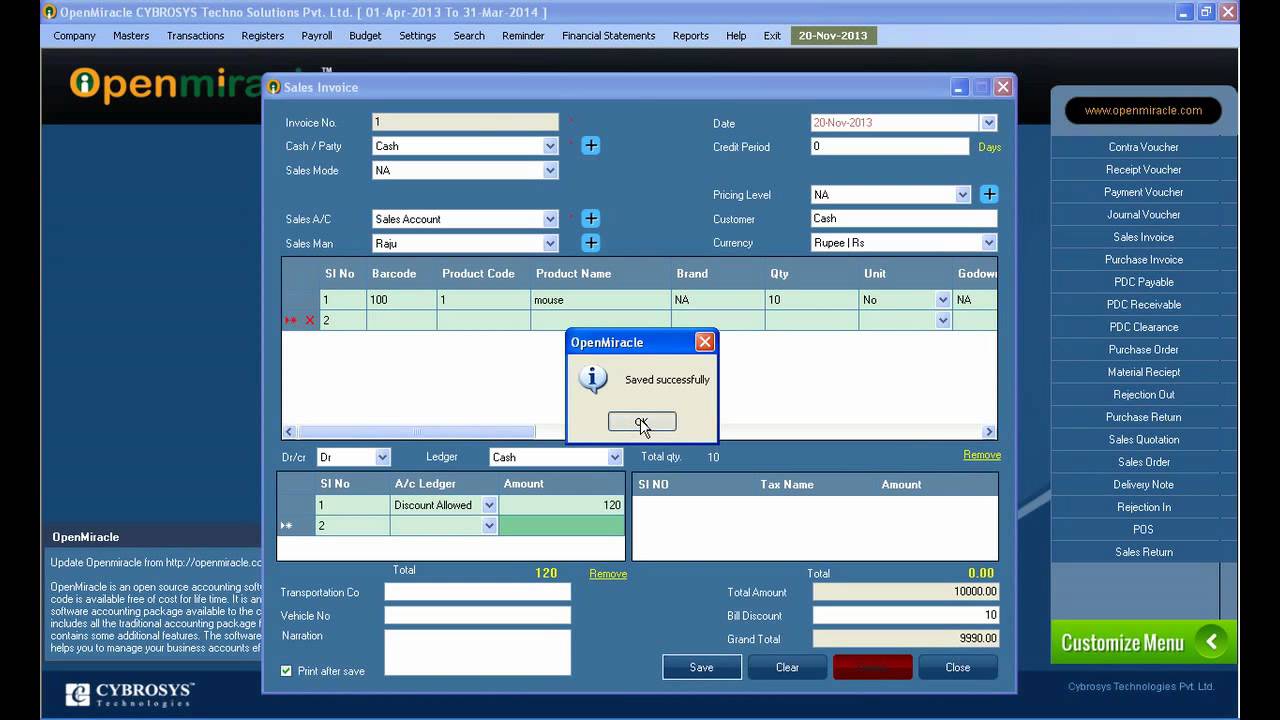Viewport: 1280px width, 720px height.
Task: Click right arrow of product grid scrollbar
Action: 989,432
